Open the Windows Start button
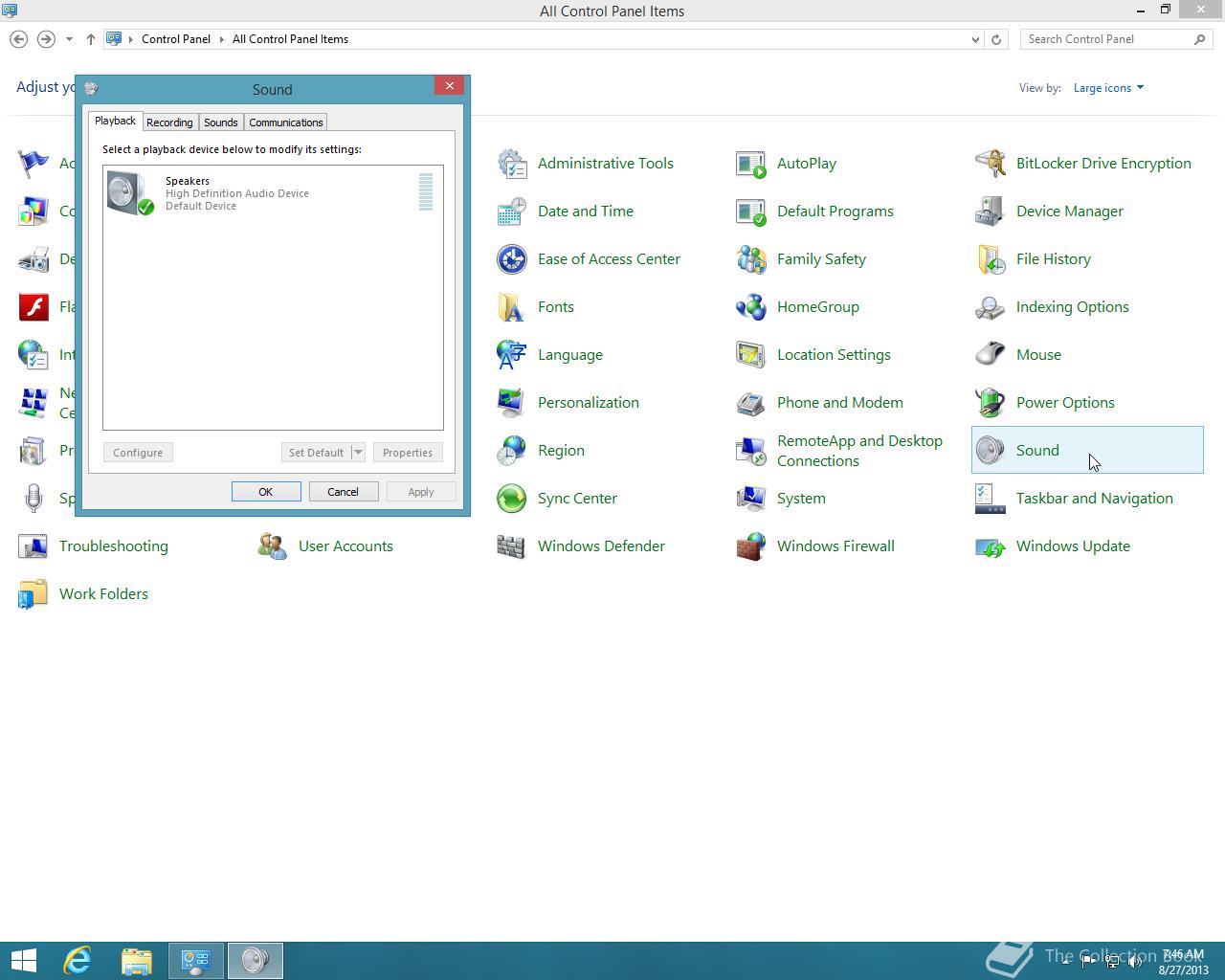 coord(23,961)
